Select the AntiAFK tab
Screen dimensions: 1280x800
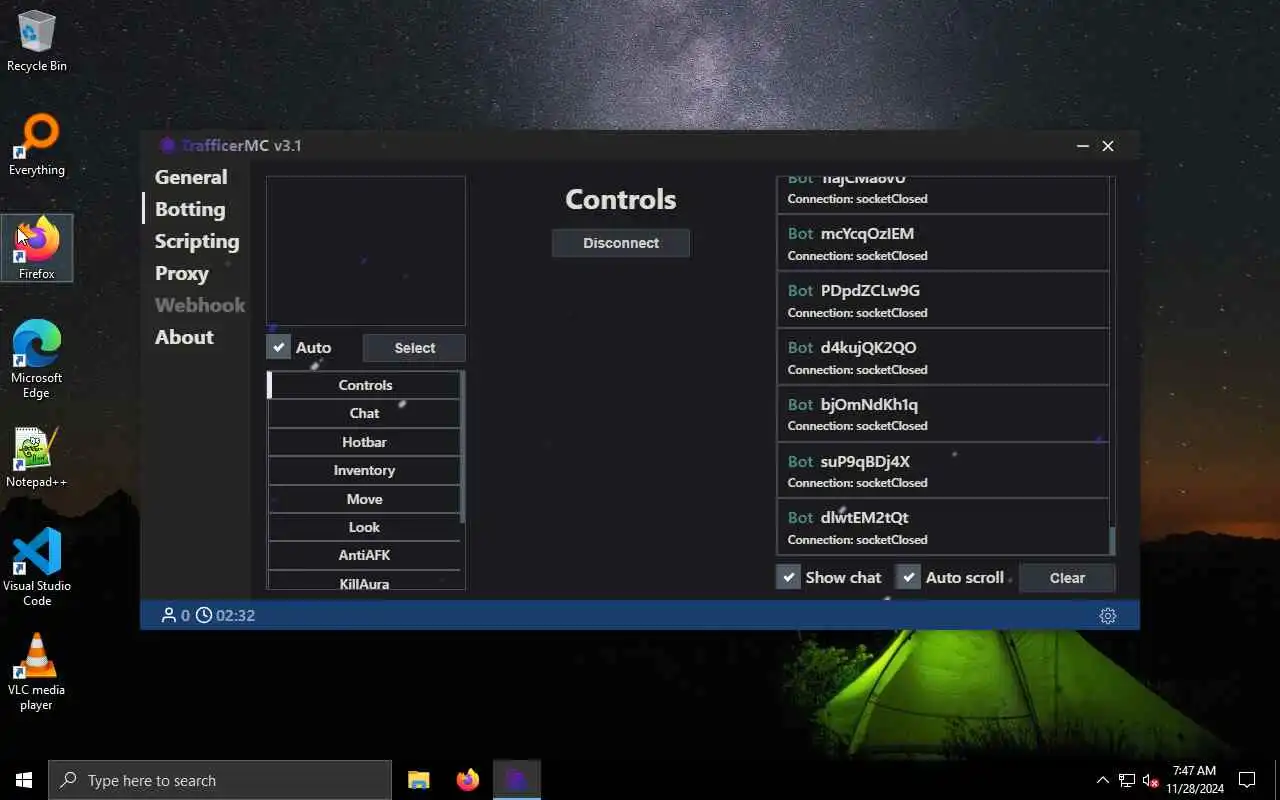pyautogui.click(x=364, y=555)
